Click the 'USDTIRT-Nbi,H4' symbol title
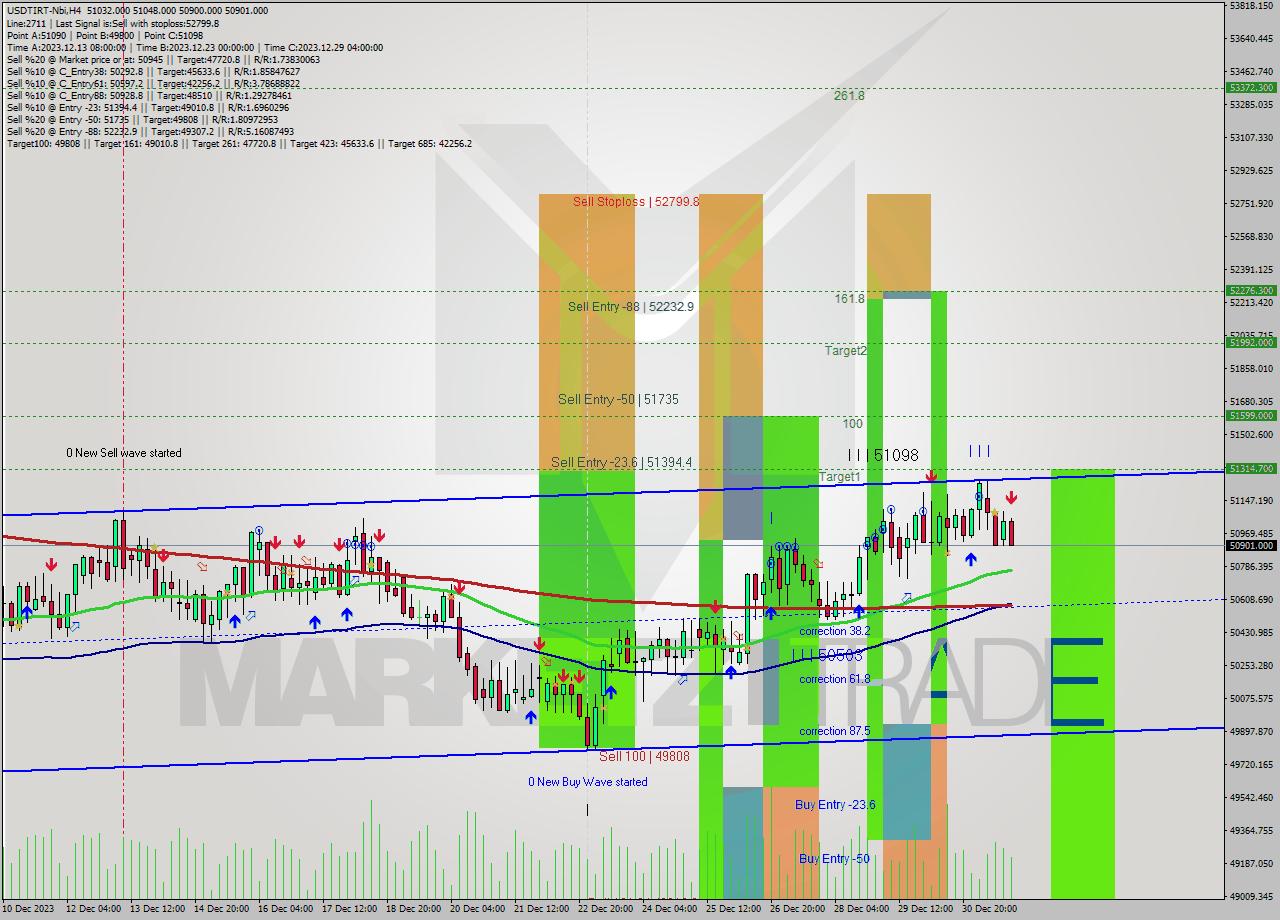This screenshot has height=920, width=1280. [43, 10]
